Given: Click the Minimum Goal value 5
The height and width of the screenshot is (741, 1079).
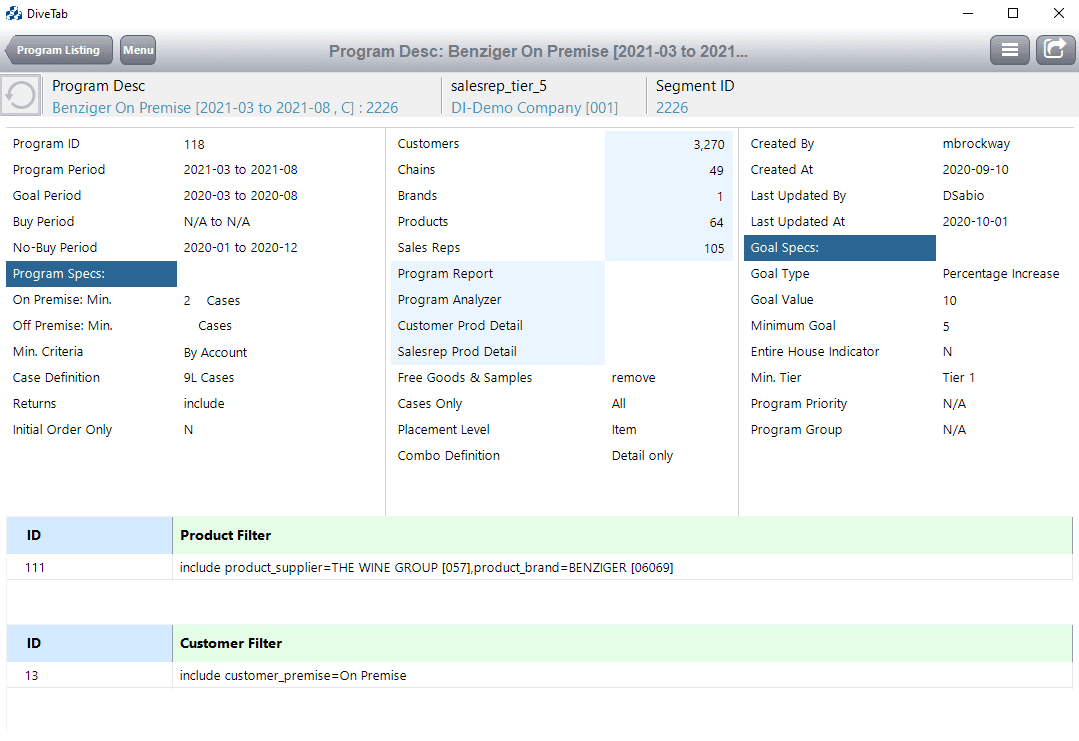Looking at the screenshot, I should pyautogui.click(x=946, y=327).
